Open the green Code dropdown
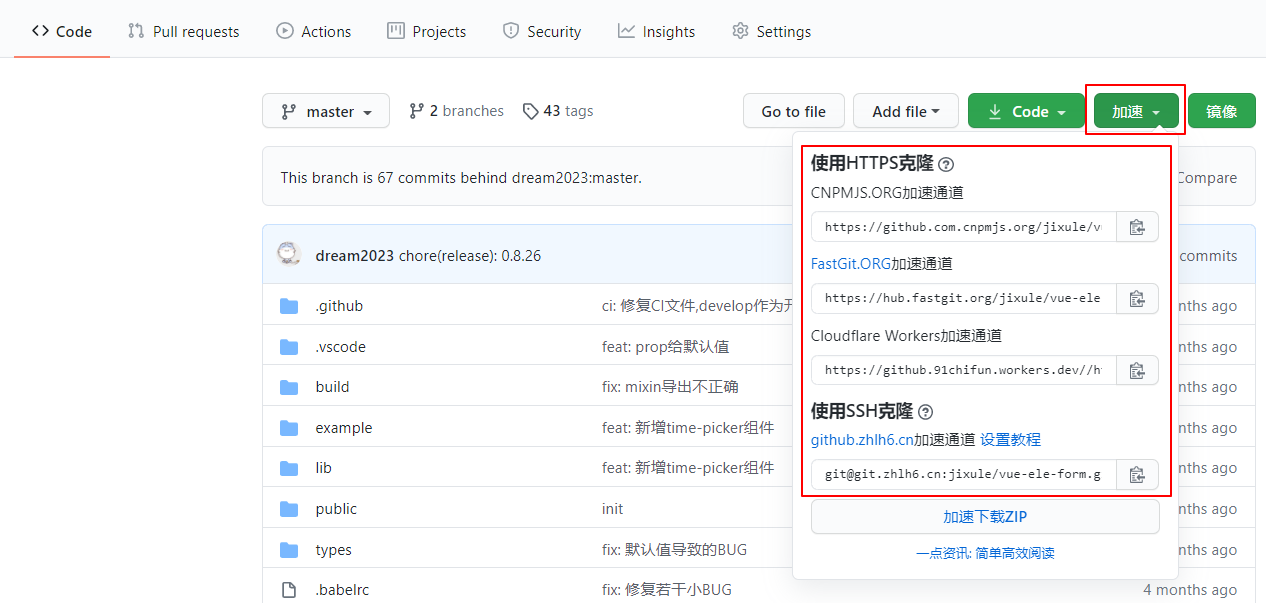 [x=1026, y=111]
